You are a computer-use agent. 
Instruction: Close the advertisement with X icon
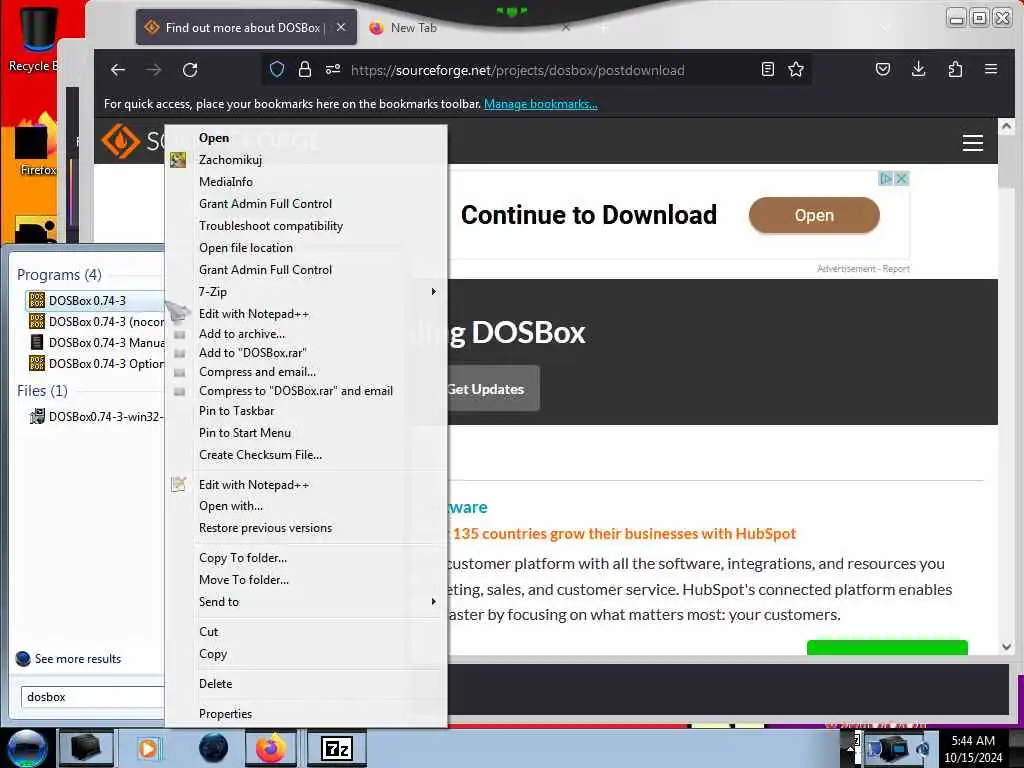pos(902,178)
